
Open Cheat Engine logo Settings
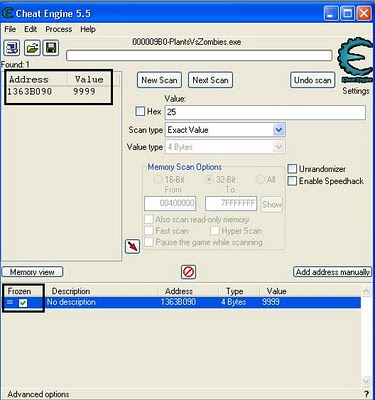point(355,61)
